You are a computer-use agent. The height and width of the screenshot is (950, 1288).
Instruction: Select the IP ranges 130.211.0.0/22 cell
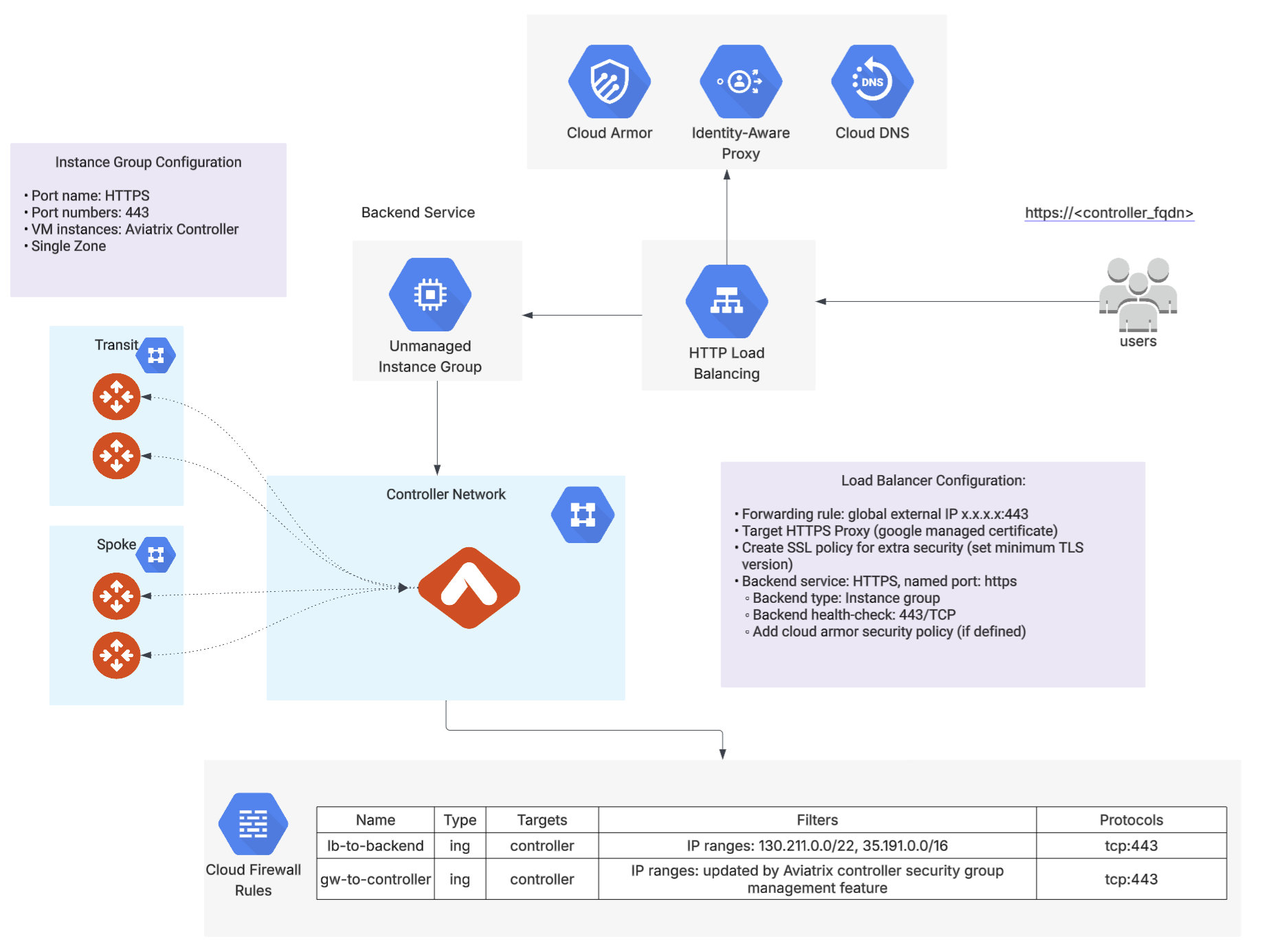817,846
